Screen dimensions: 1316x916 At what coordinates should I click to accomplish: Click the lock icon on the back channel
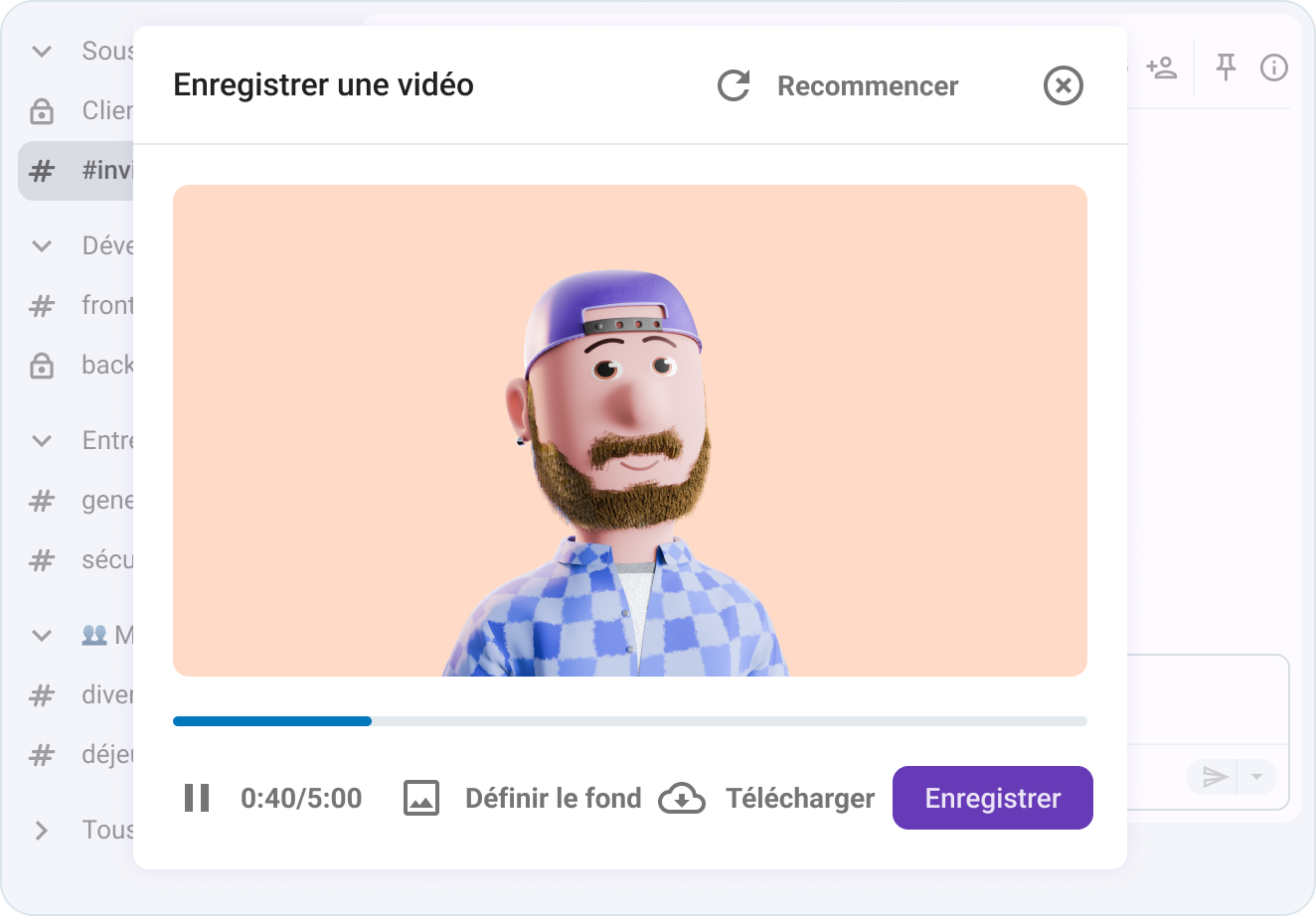pyautogui.click(x=41, y=365)
